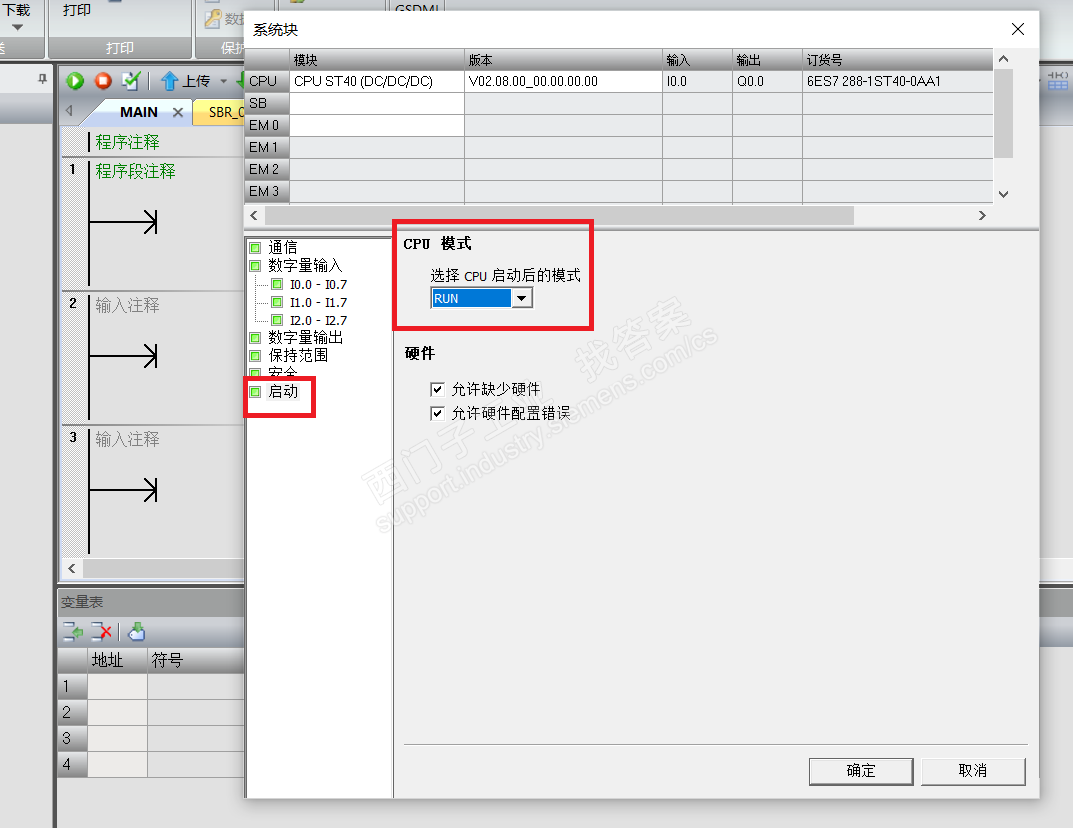Image resolution: width=1073 pixels, height=828 pixels.
Task: Click the input start address I0.0 cell
Action: [697, 81]
